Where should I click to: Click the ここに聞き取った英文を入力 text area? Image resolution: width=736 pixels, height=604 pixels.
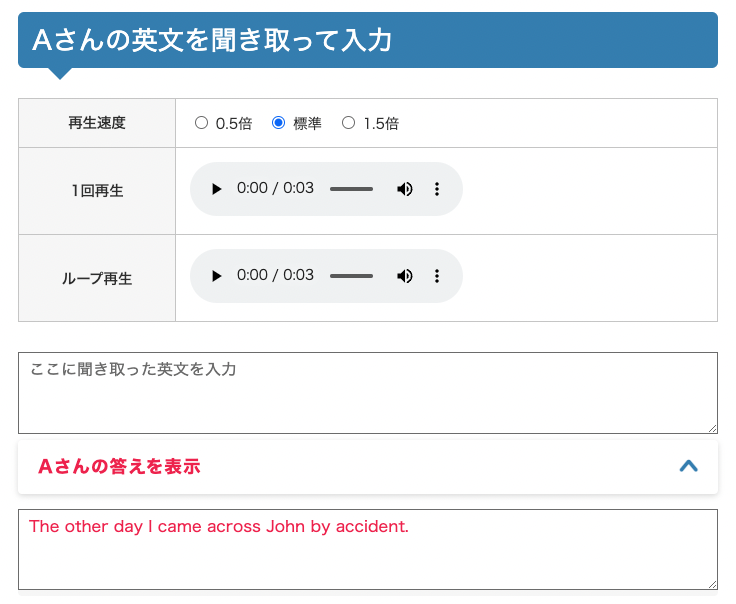pyautogui.click(x=368, y=393)
